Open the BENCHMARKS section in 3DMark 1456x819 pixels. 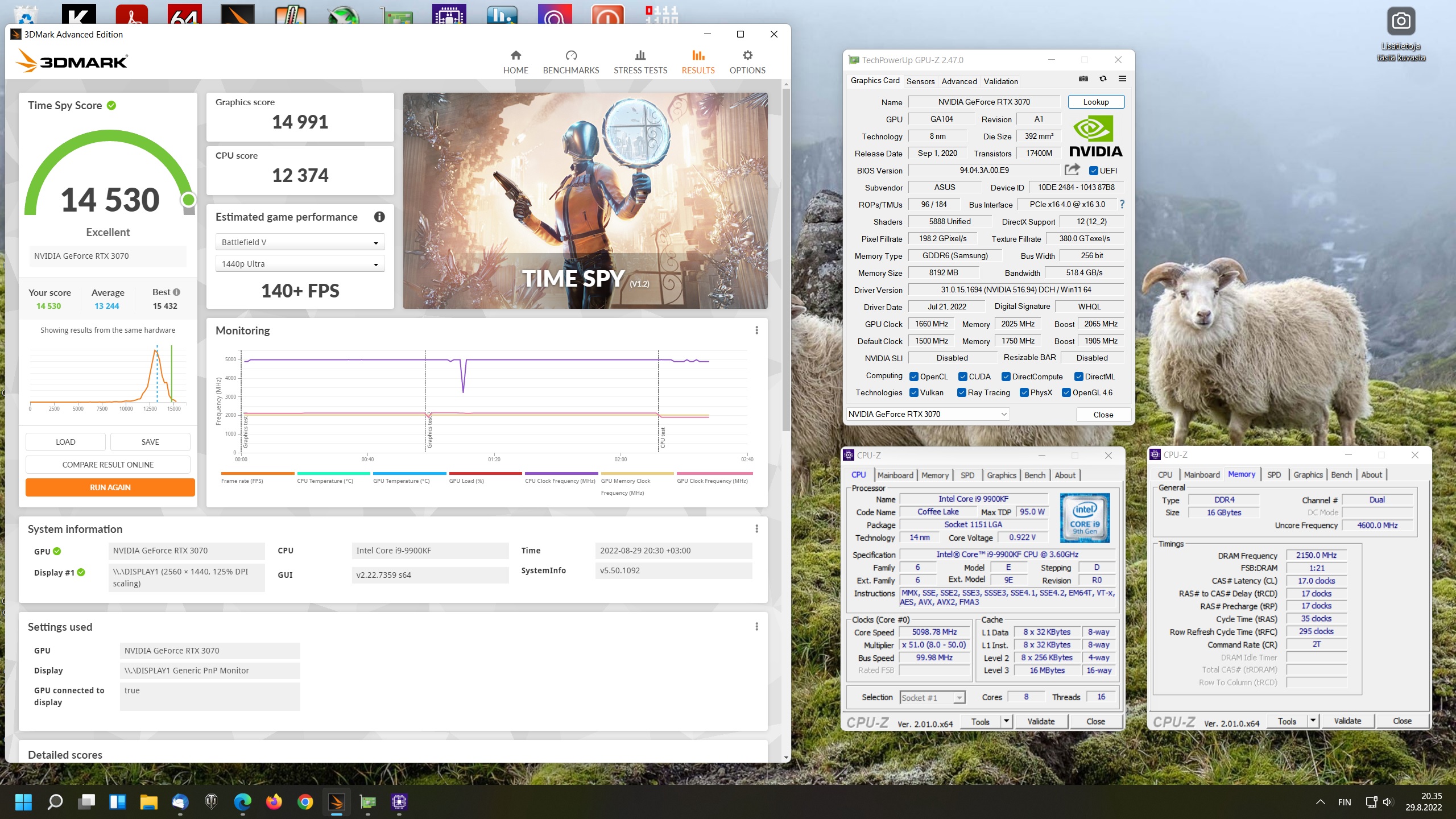pyautogui.click(x=570, y=62)
